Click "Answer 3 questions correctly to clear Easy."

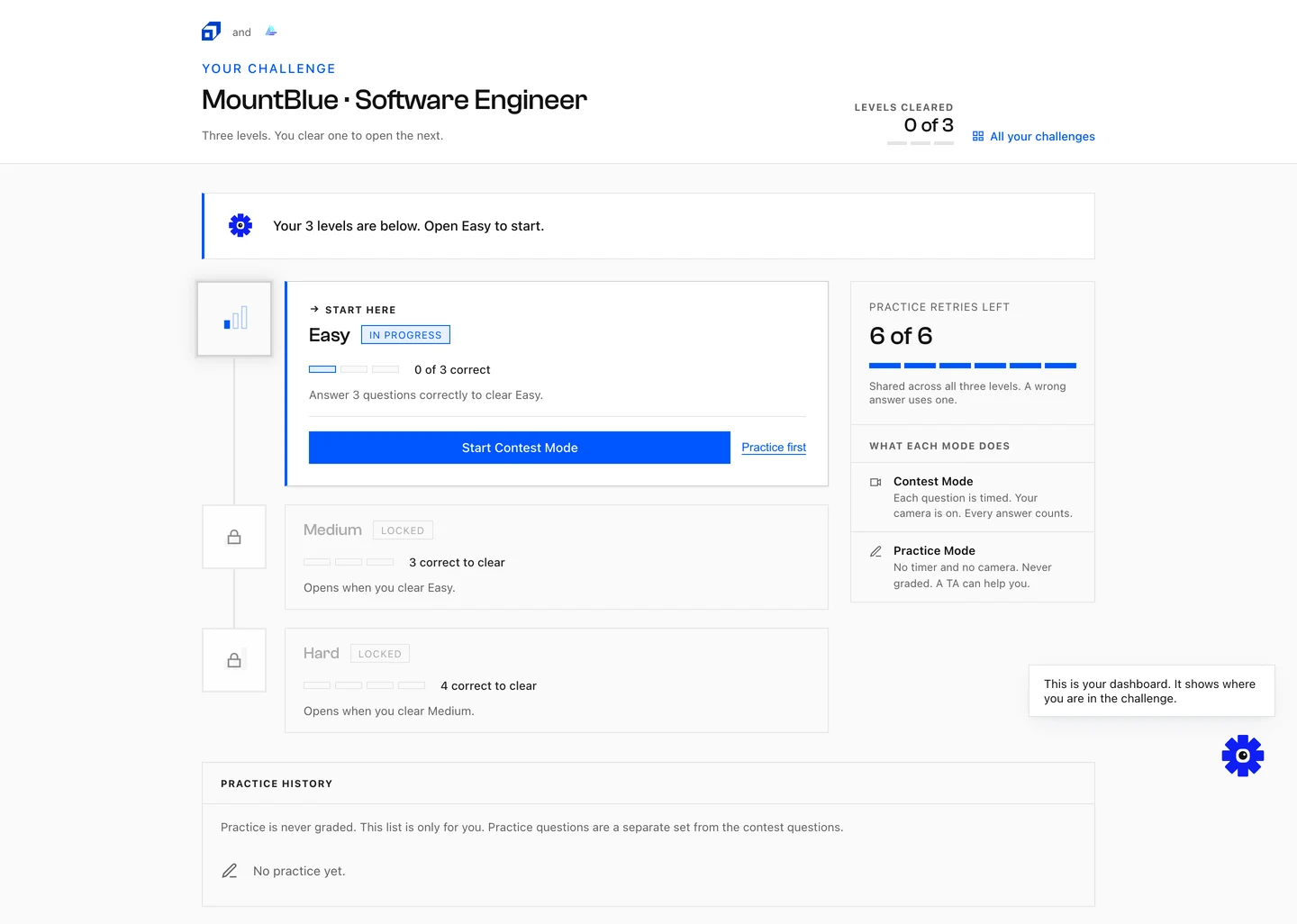tap(426, 395)
